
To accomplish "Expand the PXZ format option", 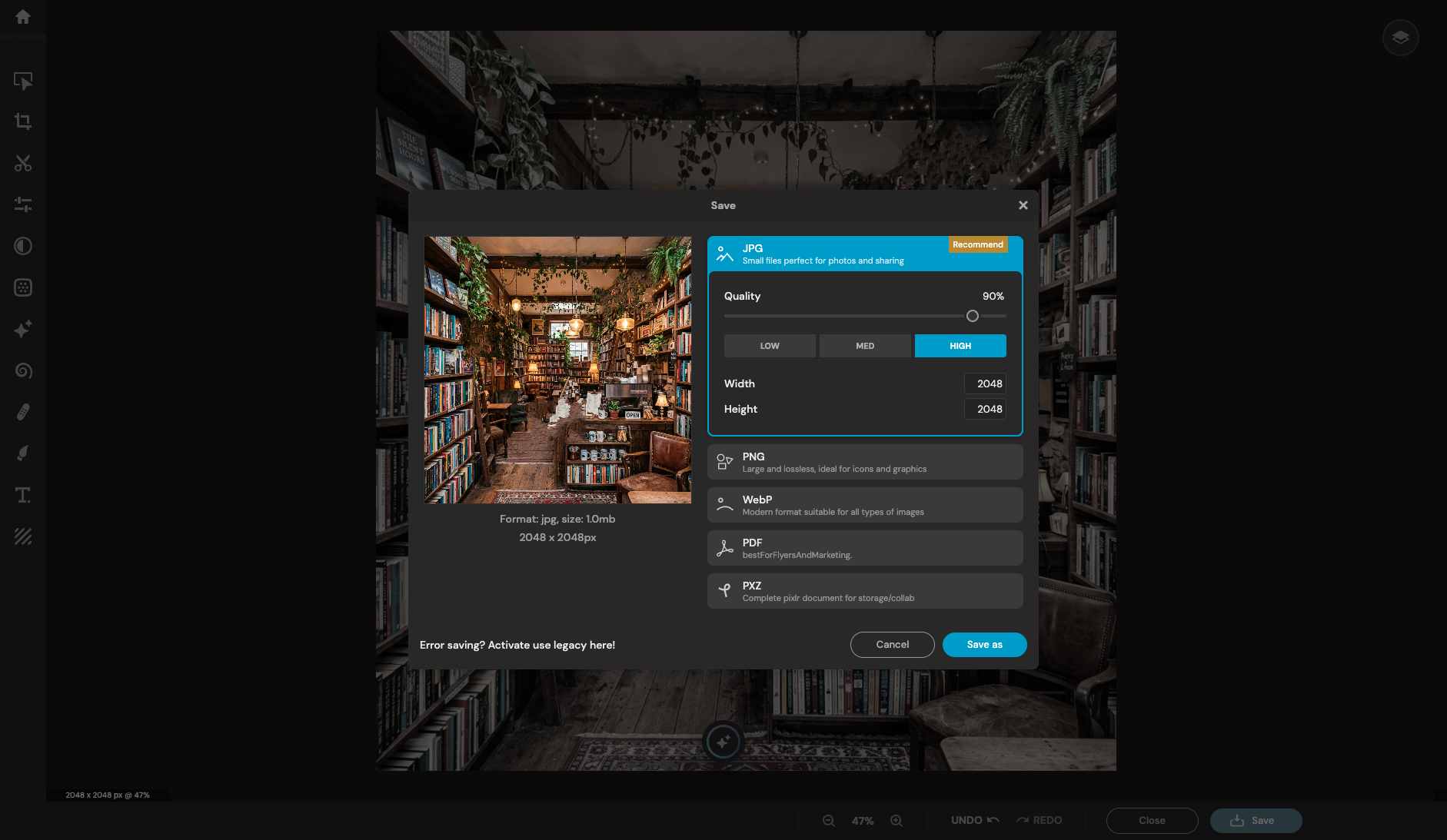I will pos(865,591).
